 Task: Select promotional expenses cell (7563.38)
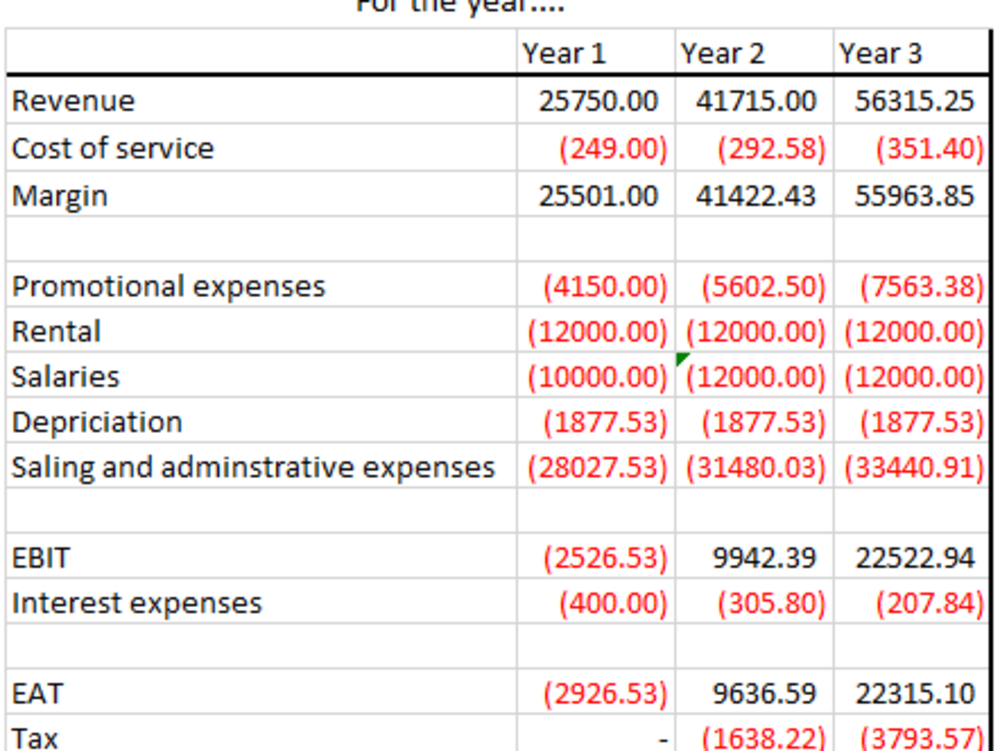[911, 285]
